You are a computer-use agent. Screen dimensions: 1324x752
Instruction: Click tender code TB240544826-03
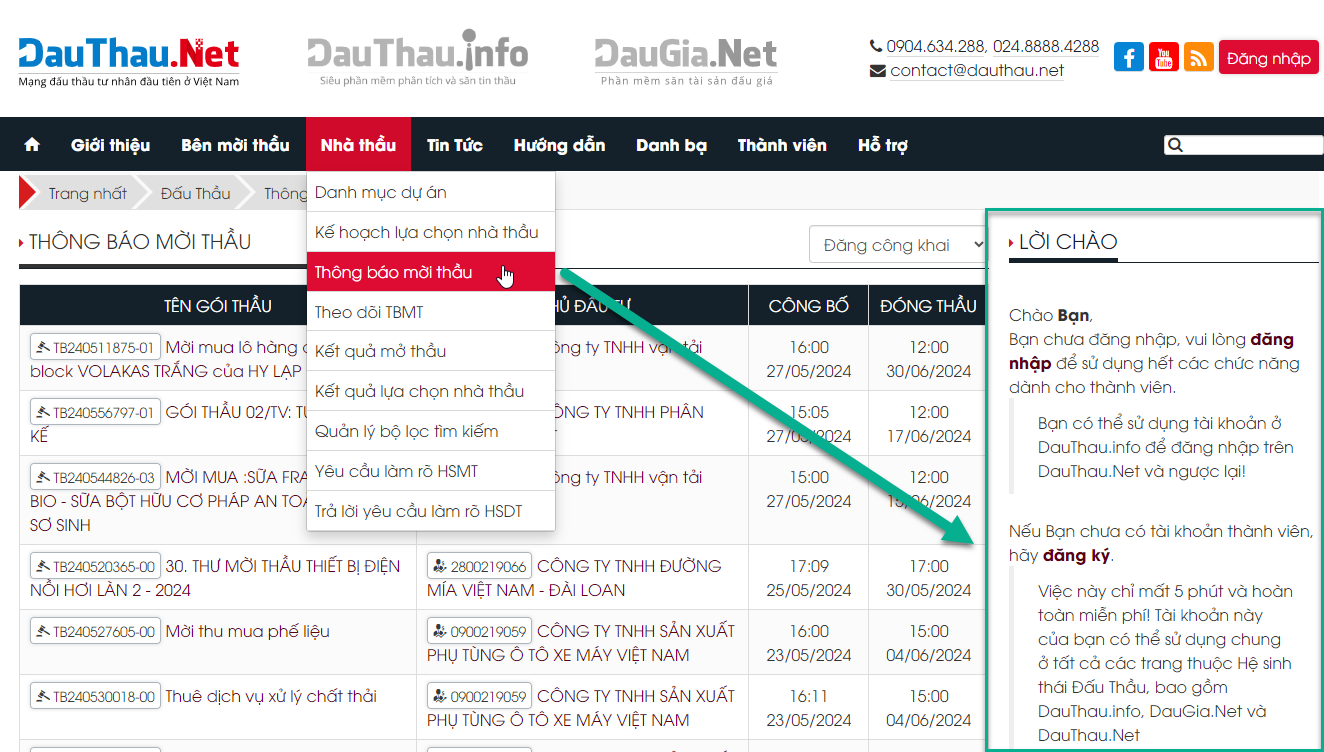95,478
